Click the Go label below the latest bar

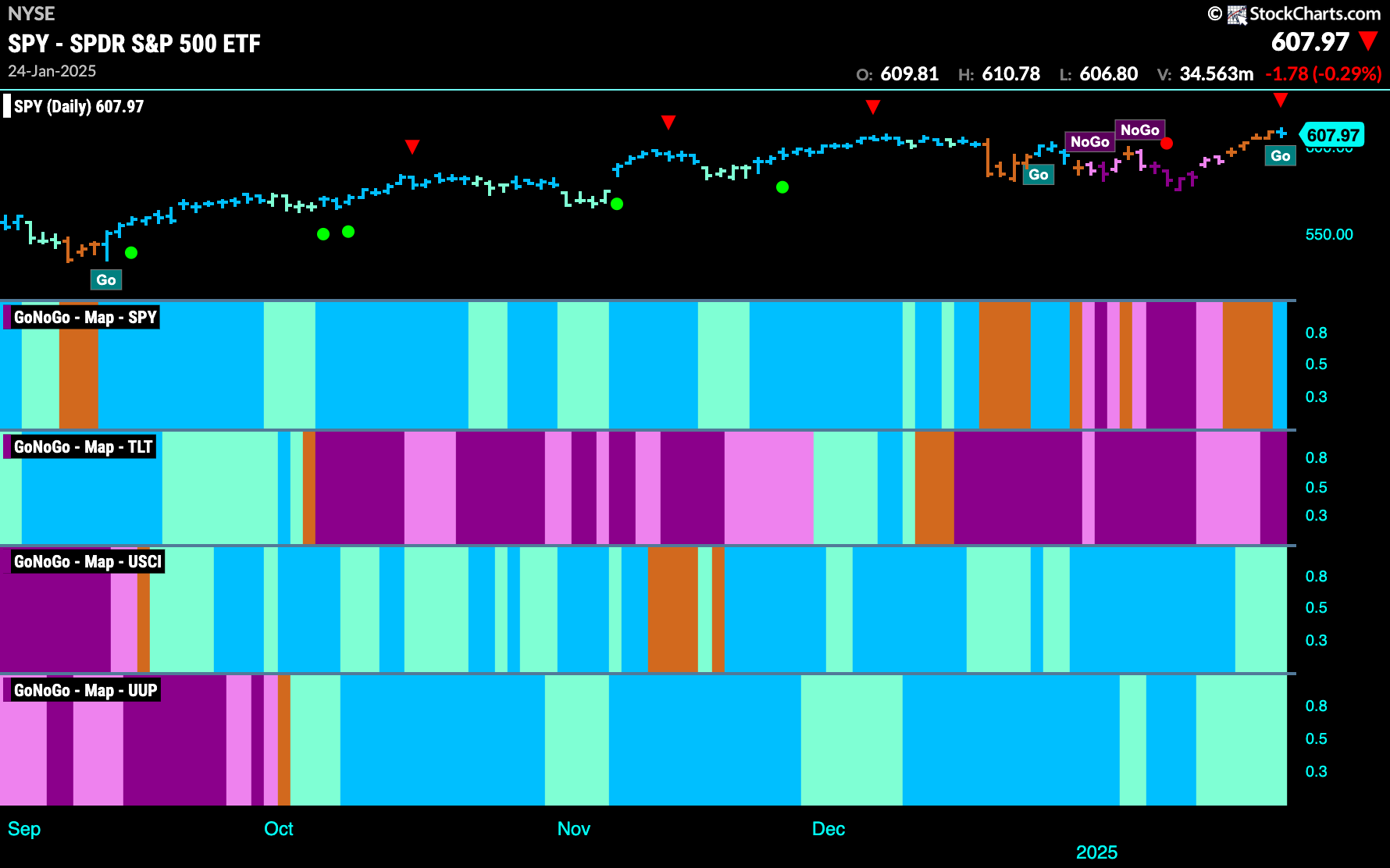(1281, 155)
